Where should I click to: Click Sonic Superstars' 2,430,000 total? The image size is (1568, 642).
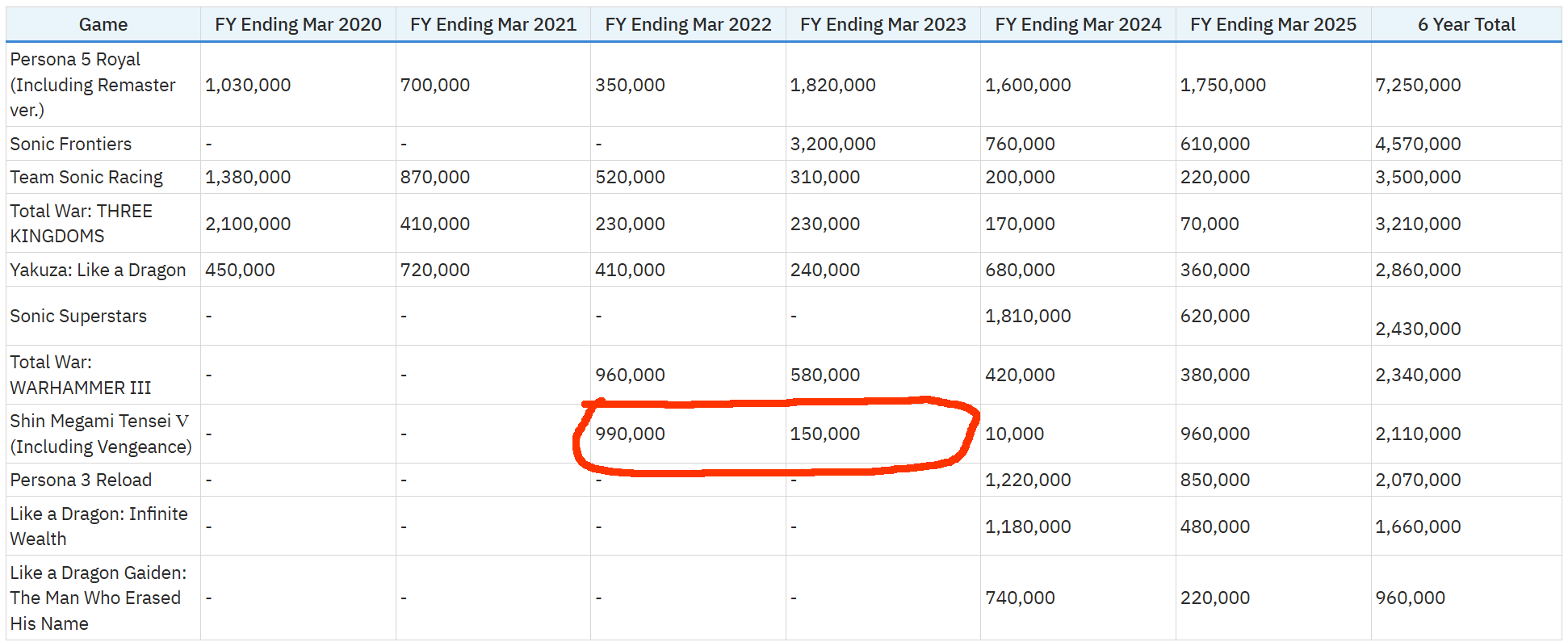point(1418,329)
